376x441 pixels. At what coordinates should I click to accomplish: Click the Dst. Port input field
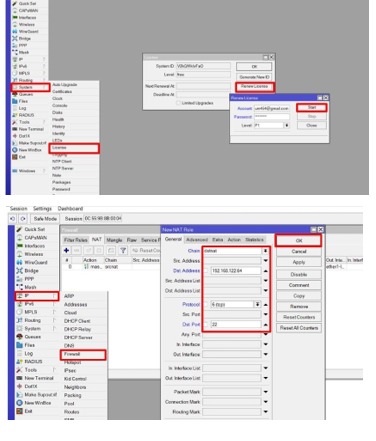pyautogui.click(x=236, y=324)
